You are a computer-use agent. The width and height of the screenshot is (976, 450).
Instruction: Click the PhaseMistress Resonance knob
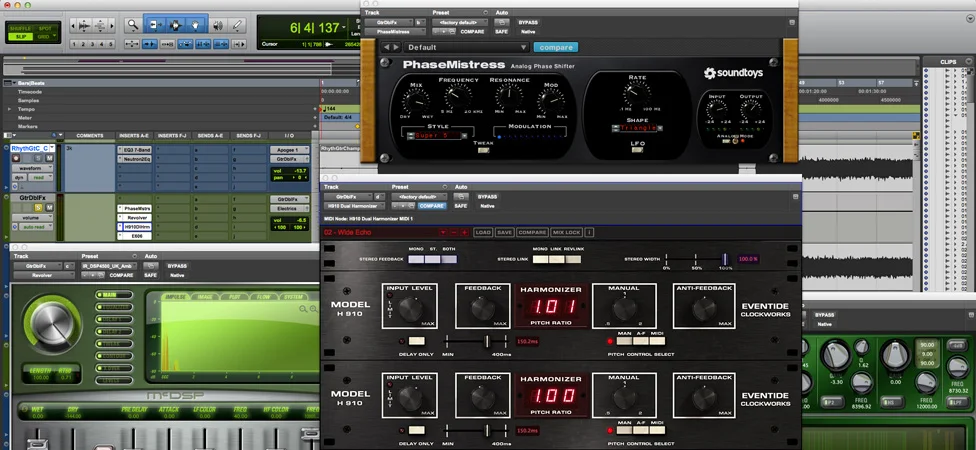click(509, 97)
